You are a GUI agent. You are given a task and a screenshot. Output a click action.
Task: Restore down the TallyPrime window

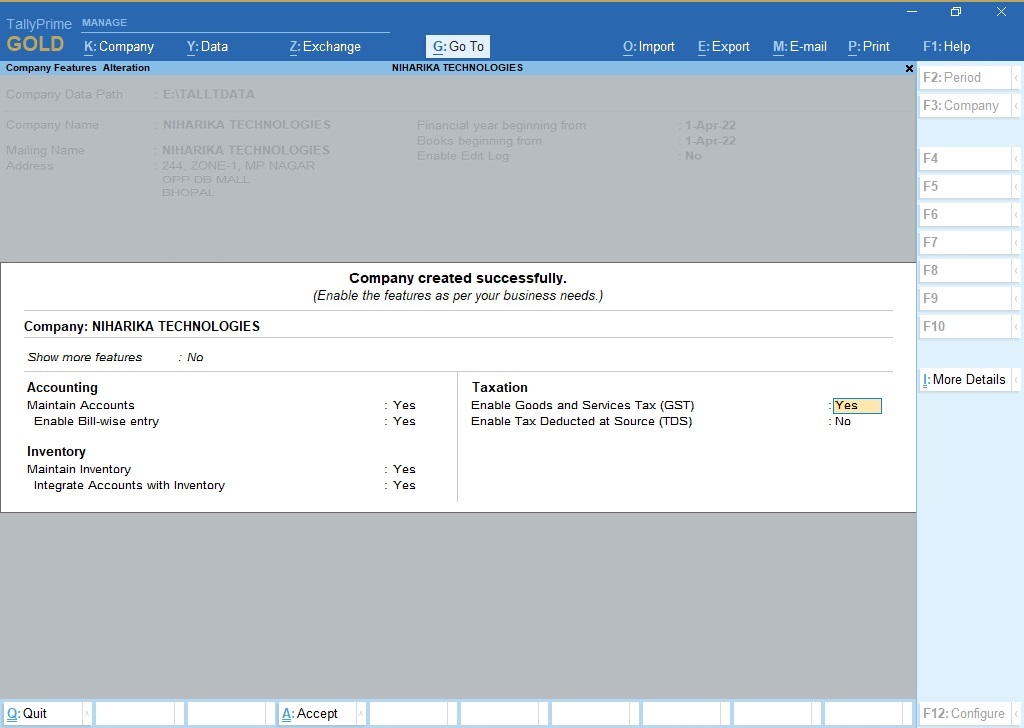956,12
